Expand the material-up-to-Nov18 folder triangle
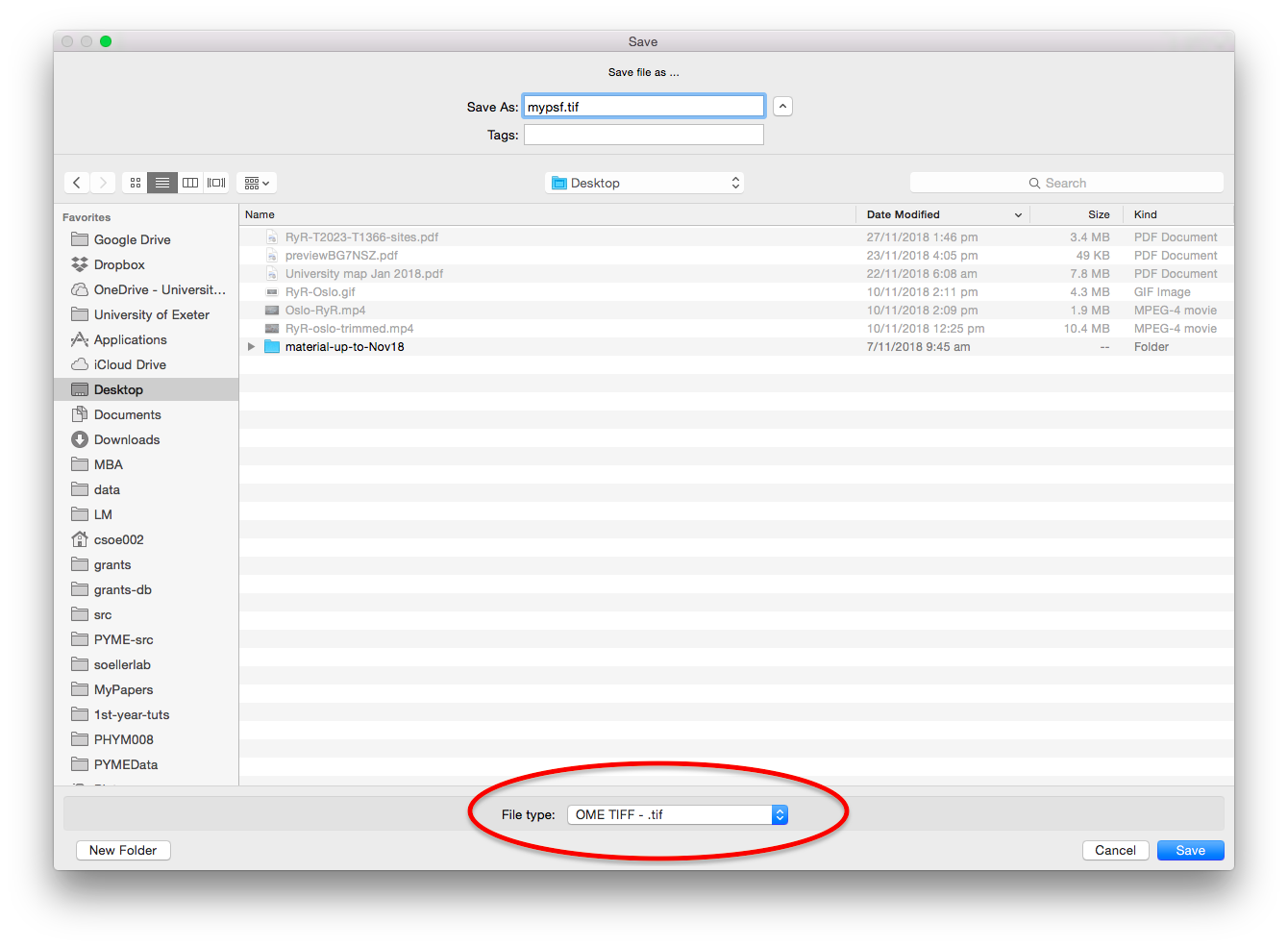 coord(252,347)
